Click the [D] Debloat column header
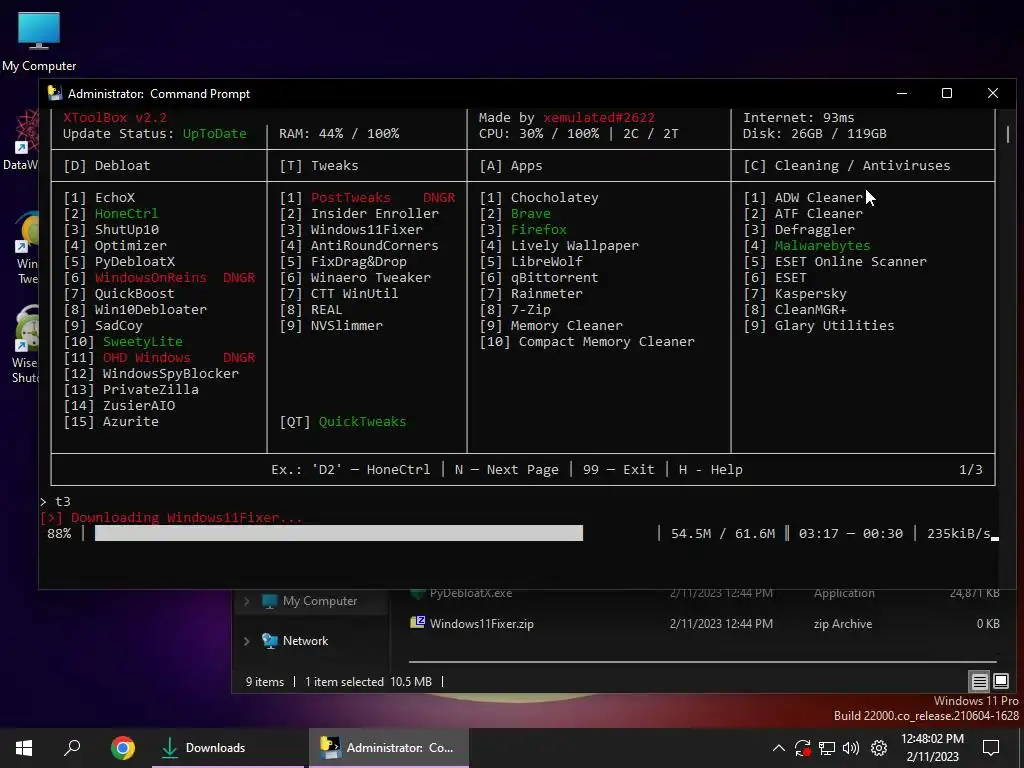Screen dimensions: 1024x768 (106, 165)
